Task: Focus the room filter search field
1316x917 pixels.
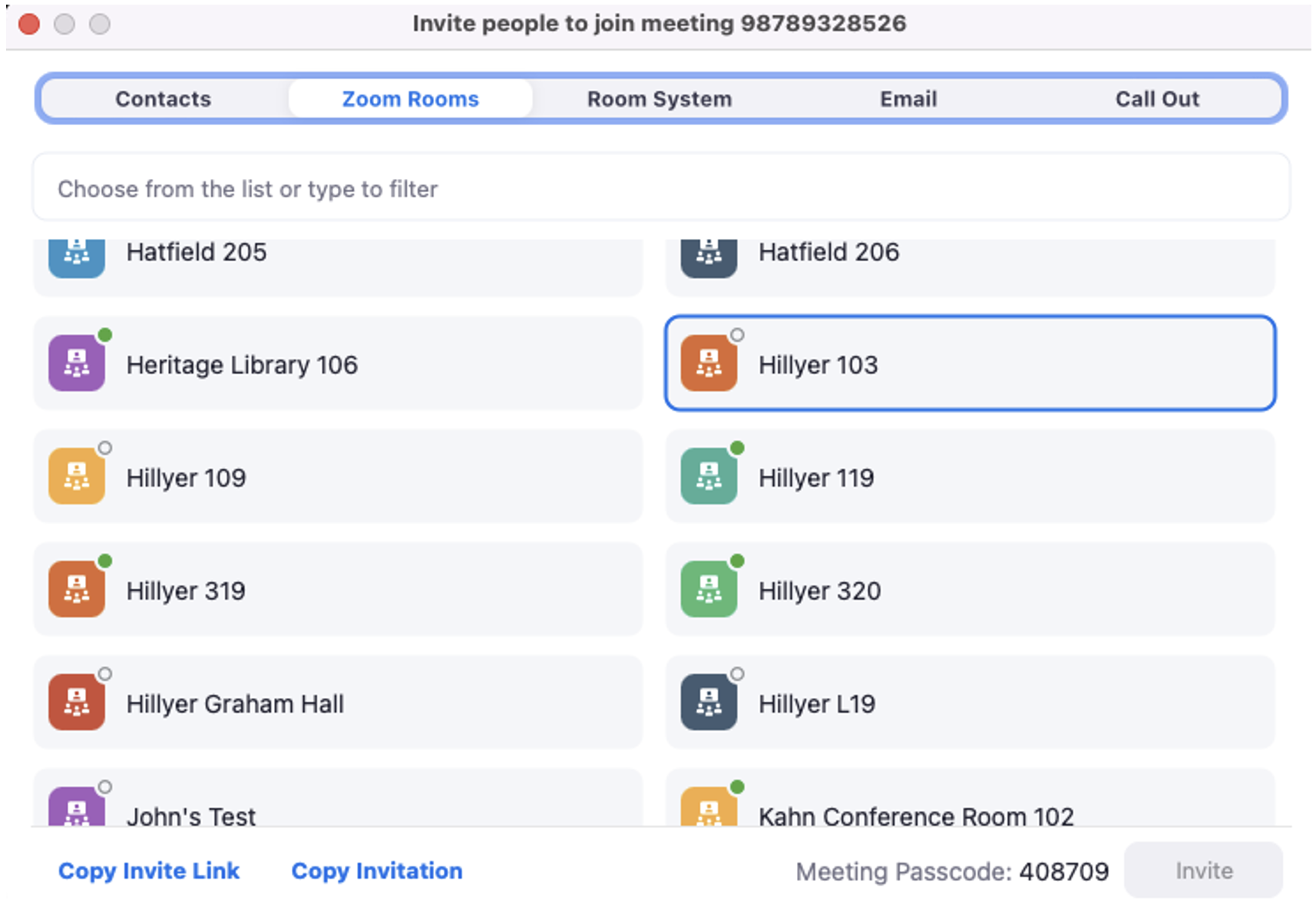Action: coord(661,188)
